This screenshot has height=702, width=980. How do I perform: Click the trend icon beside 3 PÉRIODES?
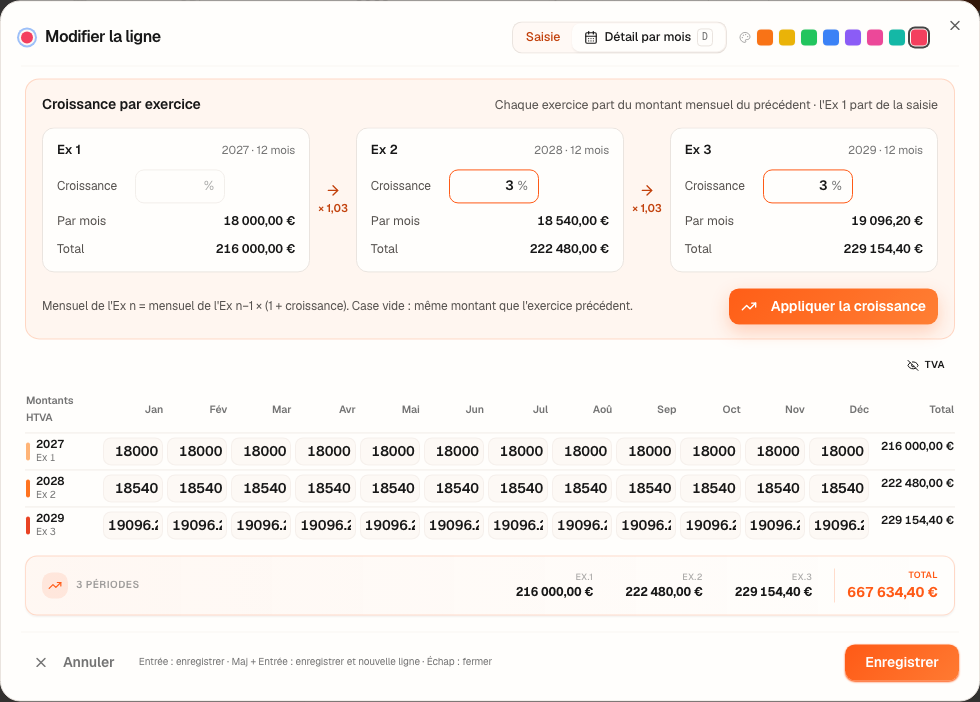[x=55, y=585]
